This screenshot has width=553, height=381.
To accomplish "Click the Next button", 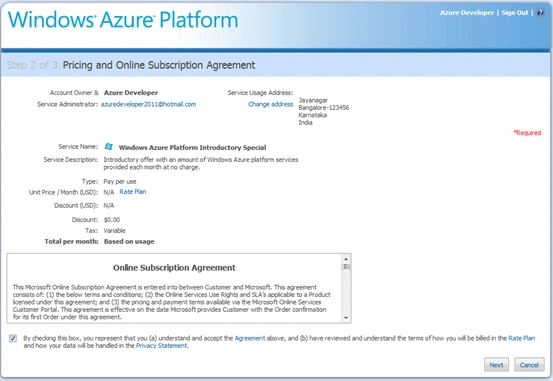I will (x=496, y=365).
